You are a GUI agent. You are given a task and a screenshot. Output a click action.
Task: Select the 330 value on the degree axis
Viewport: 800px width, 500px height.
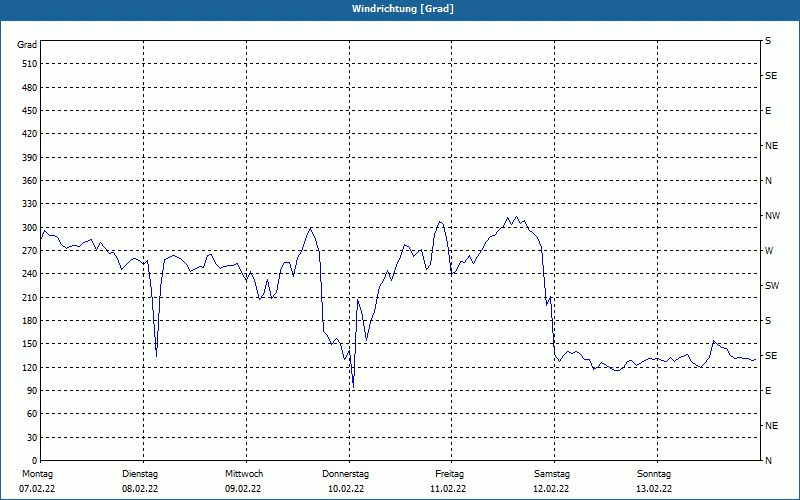pyautogui.click(x=30, y=204)
